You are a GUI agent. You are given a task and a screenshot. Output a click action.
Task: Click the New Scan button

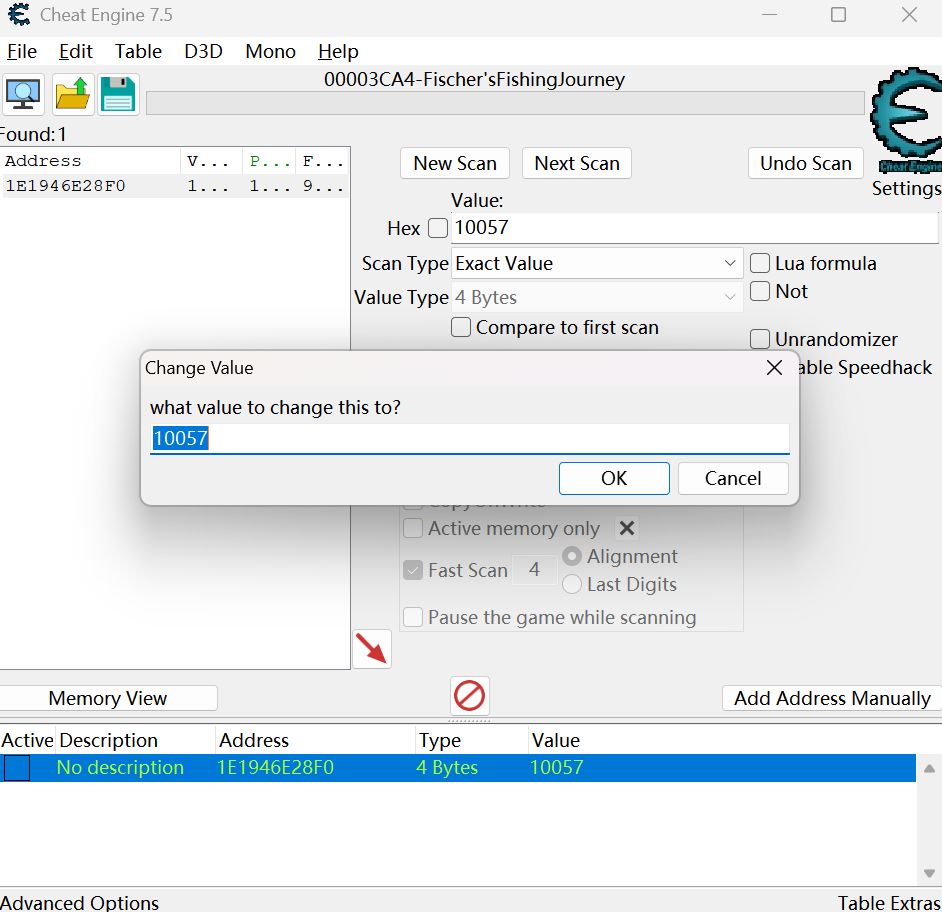pos(455,163)
